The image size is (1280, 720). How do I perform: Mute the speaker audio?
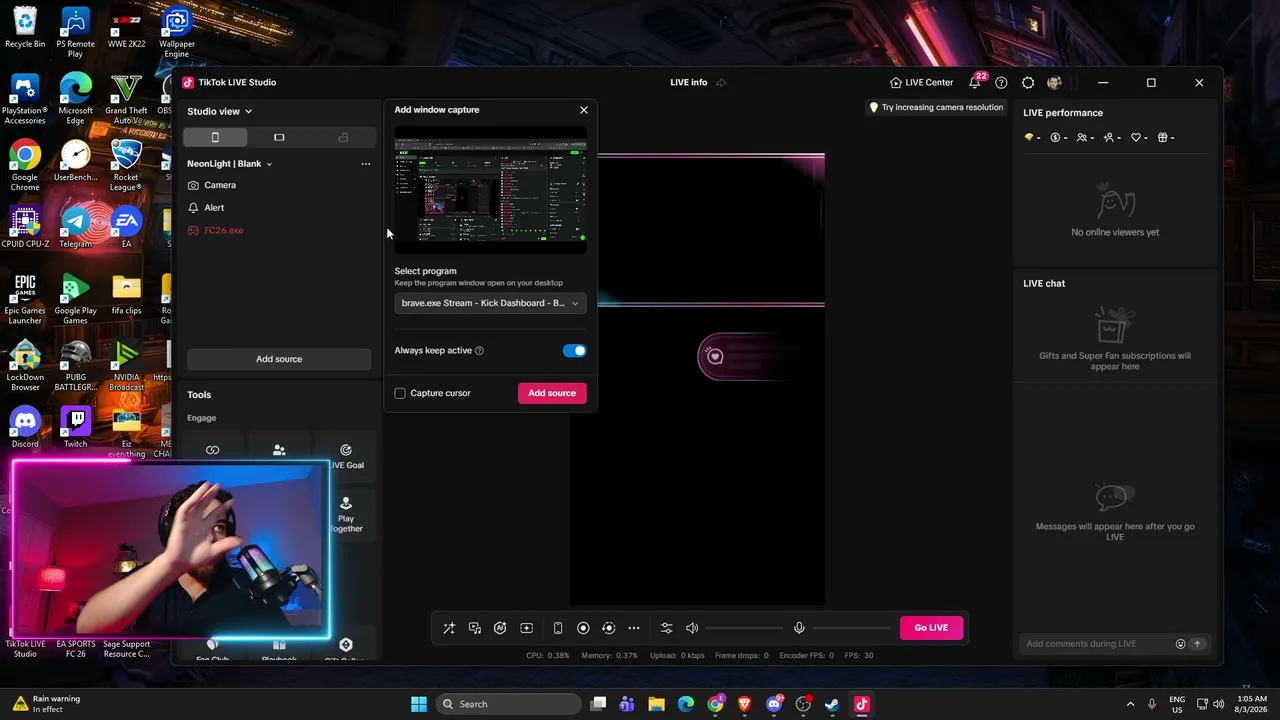click(692, 628)
